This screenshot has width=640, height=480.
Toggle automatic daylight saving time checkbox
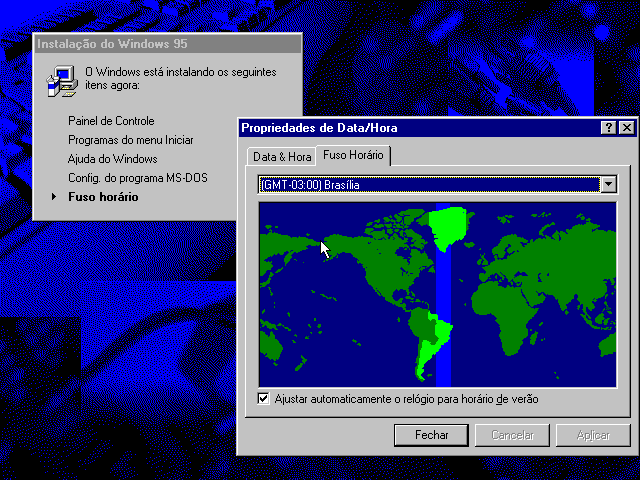pyautogui.click(x=264, y=398)
